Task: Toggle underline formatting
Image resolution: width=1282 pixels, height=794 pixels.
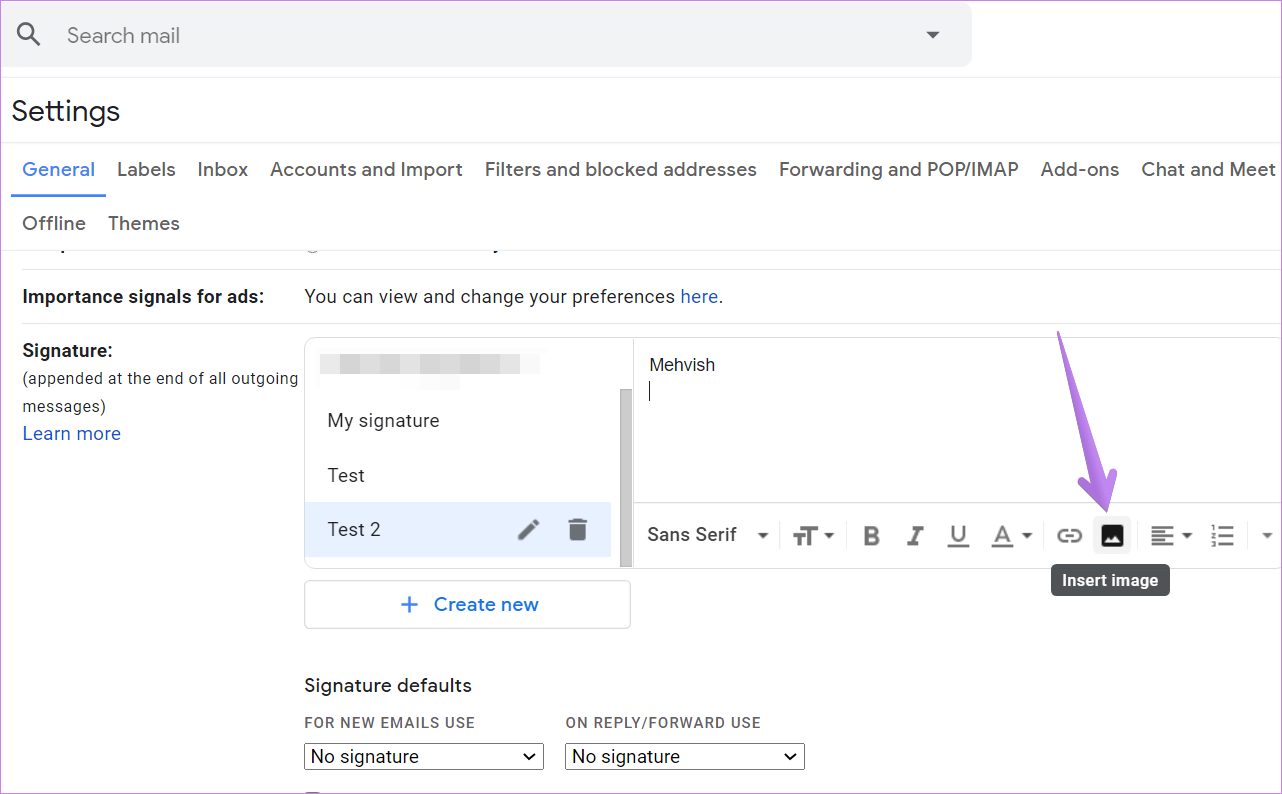Action: (958, 535)
